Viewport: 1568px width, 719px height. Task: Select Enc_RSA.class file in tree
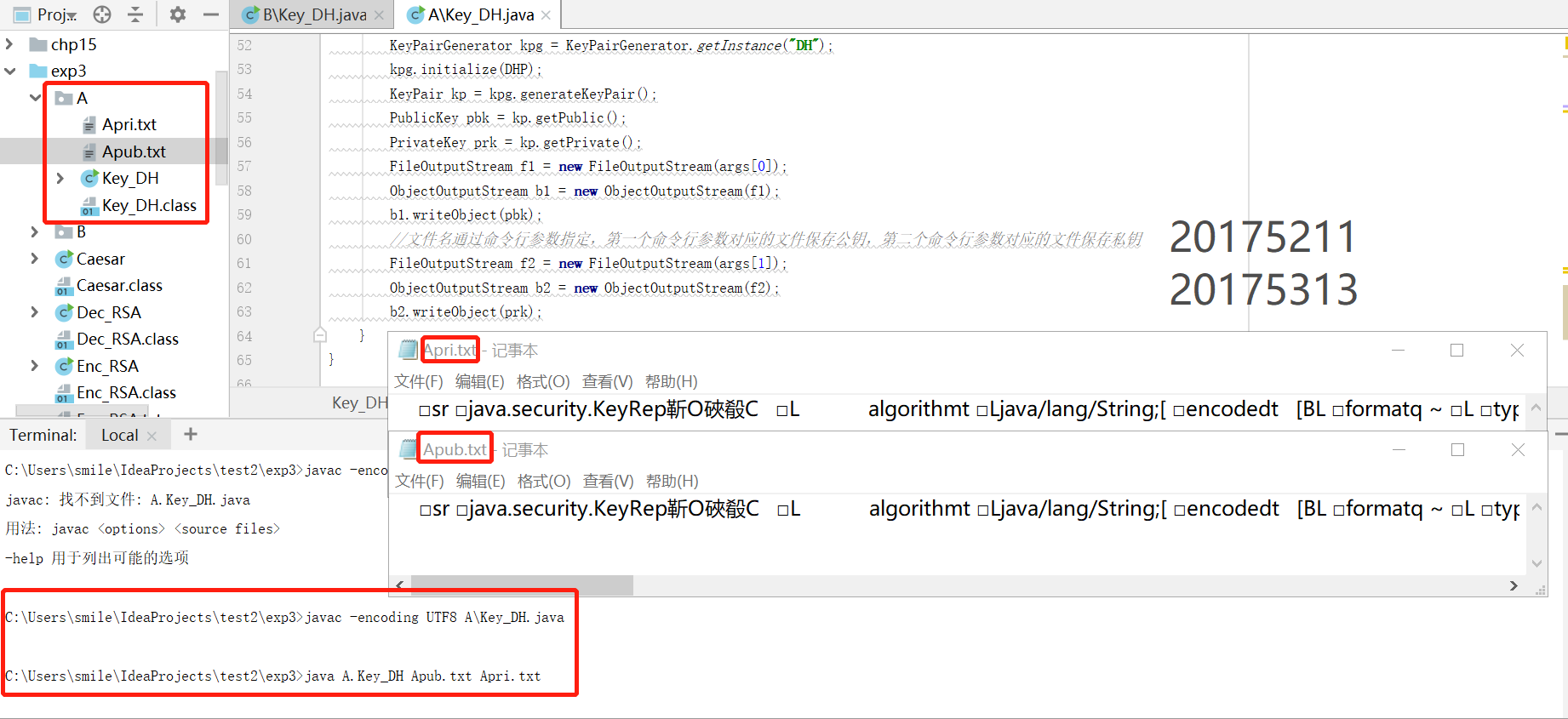(126, 392)
